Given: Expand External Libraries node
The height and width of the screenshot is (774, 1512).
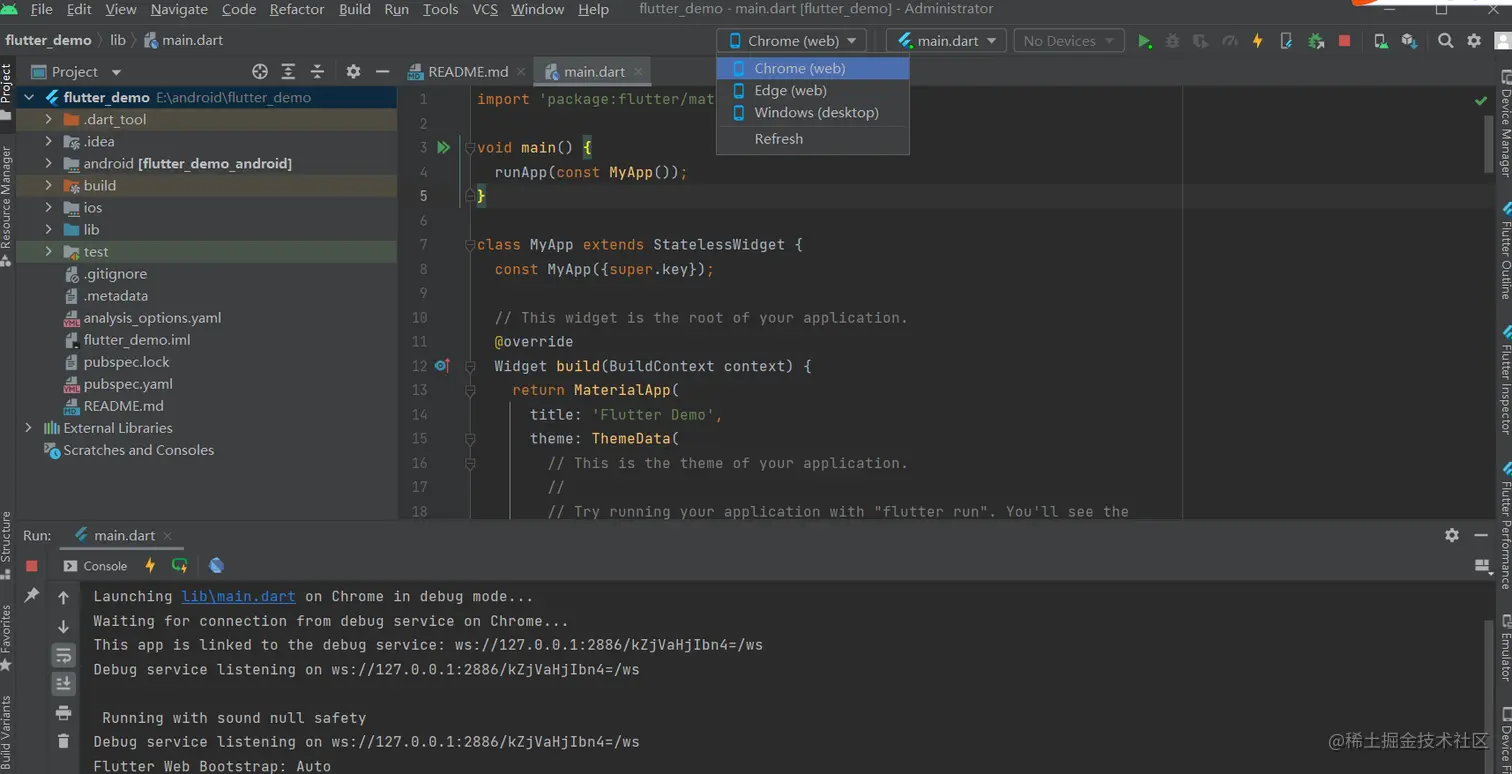Looking at the screenshot, I should [28, 427].
